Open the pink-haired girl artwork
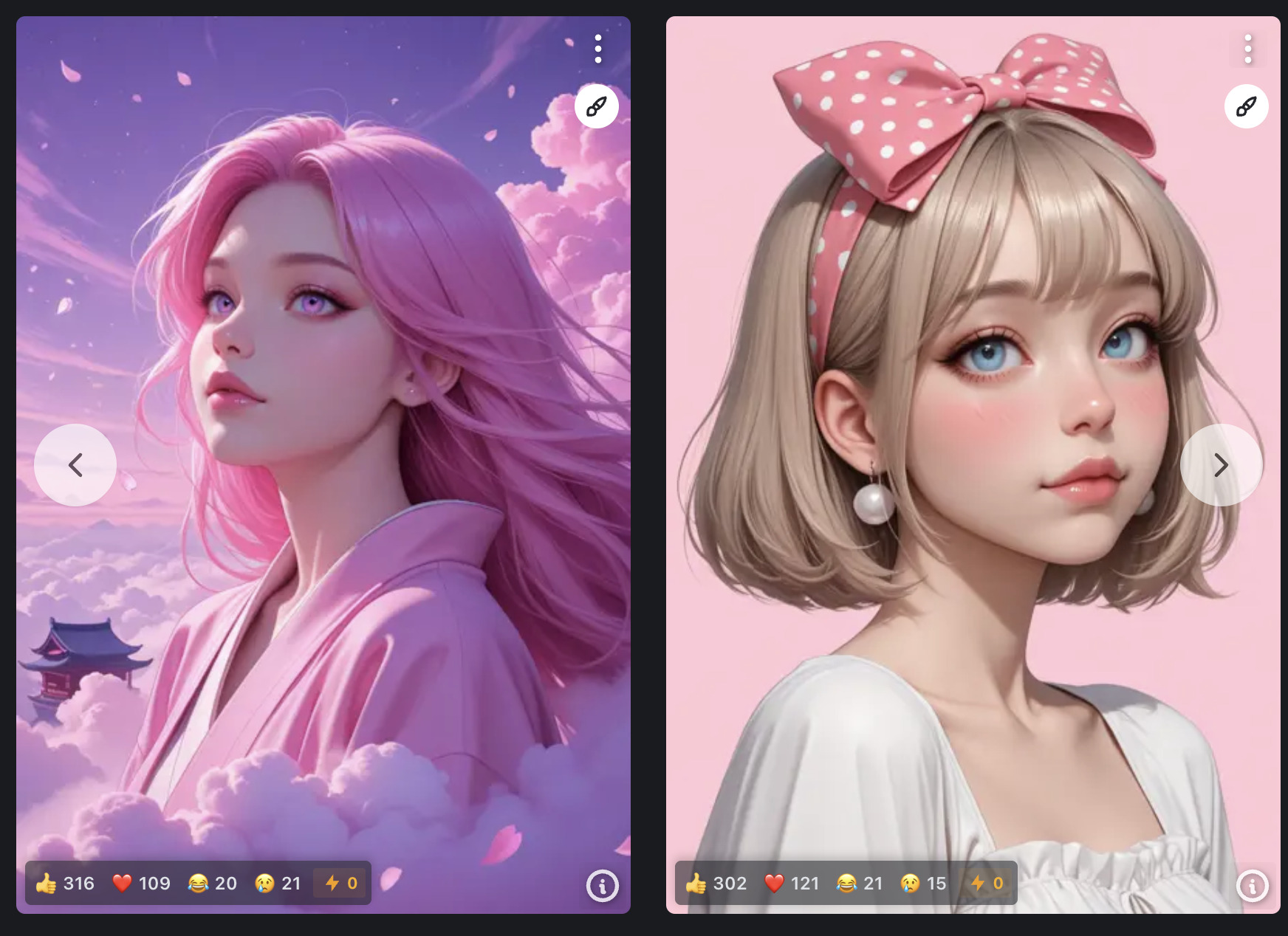 (x=323, y=465)
